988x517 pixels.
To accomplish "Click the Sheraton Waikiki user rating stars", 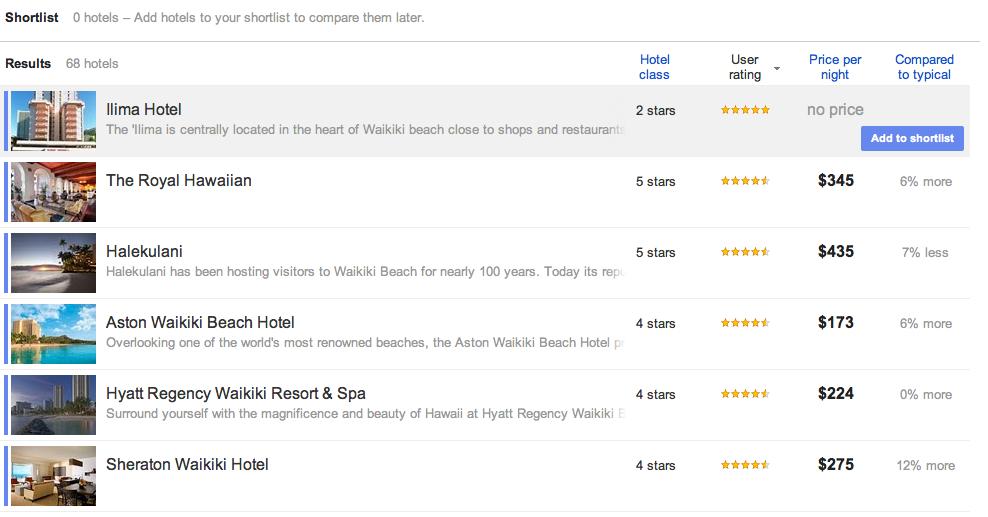I will coord(745,465).
